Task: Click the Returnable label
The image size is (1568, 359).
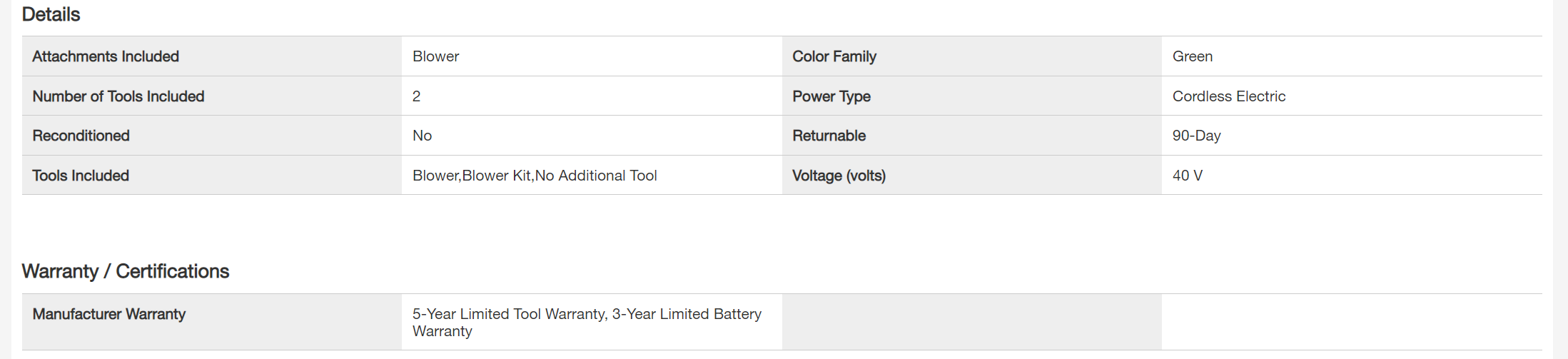Action: pyautogui.click(x=829, y=136)
